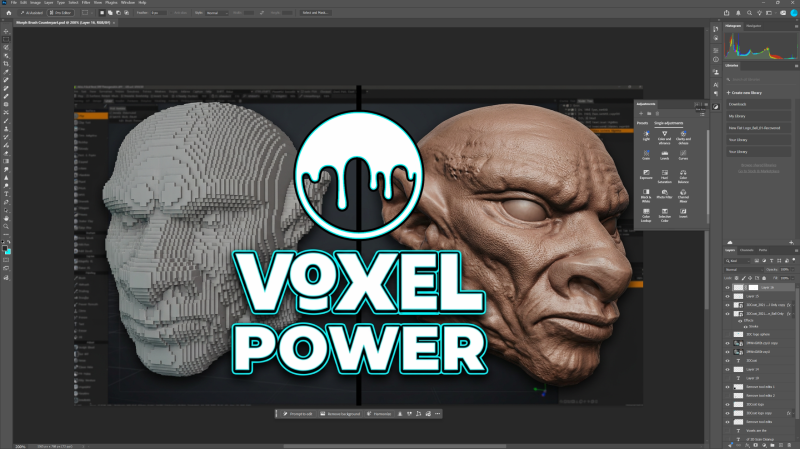Open the Levels adjustment
This screenshot has width=800, height=449.
pyautogui.click(x=664, y=155)
